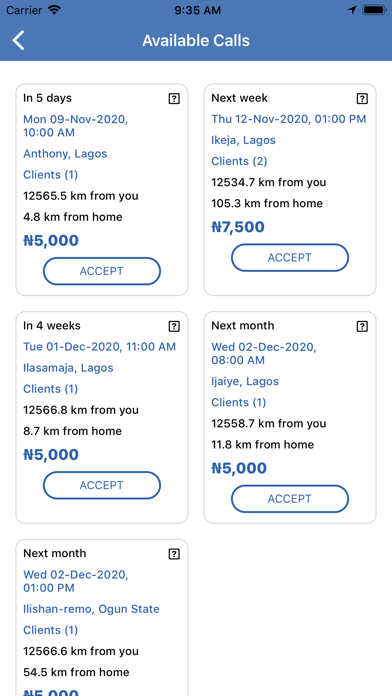
Task: Accept the Ikeja, Lagos ₦7,500 call
Action: 290,257
